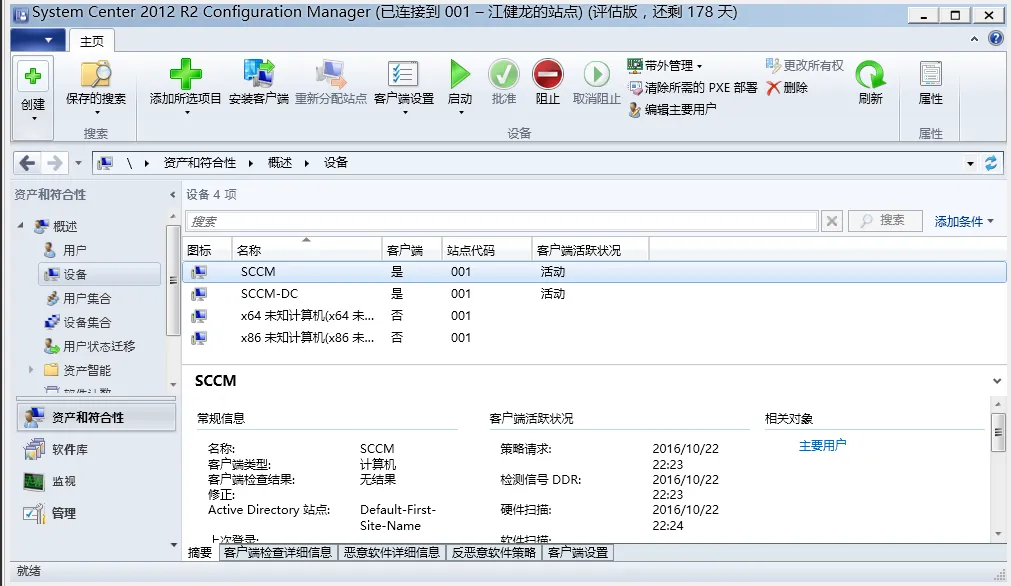Click the navigation tree scrollbar thumb

pyautogui.click(x=173, y=280)
